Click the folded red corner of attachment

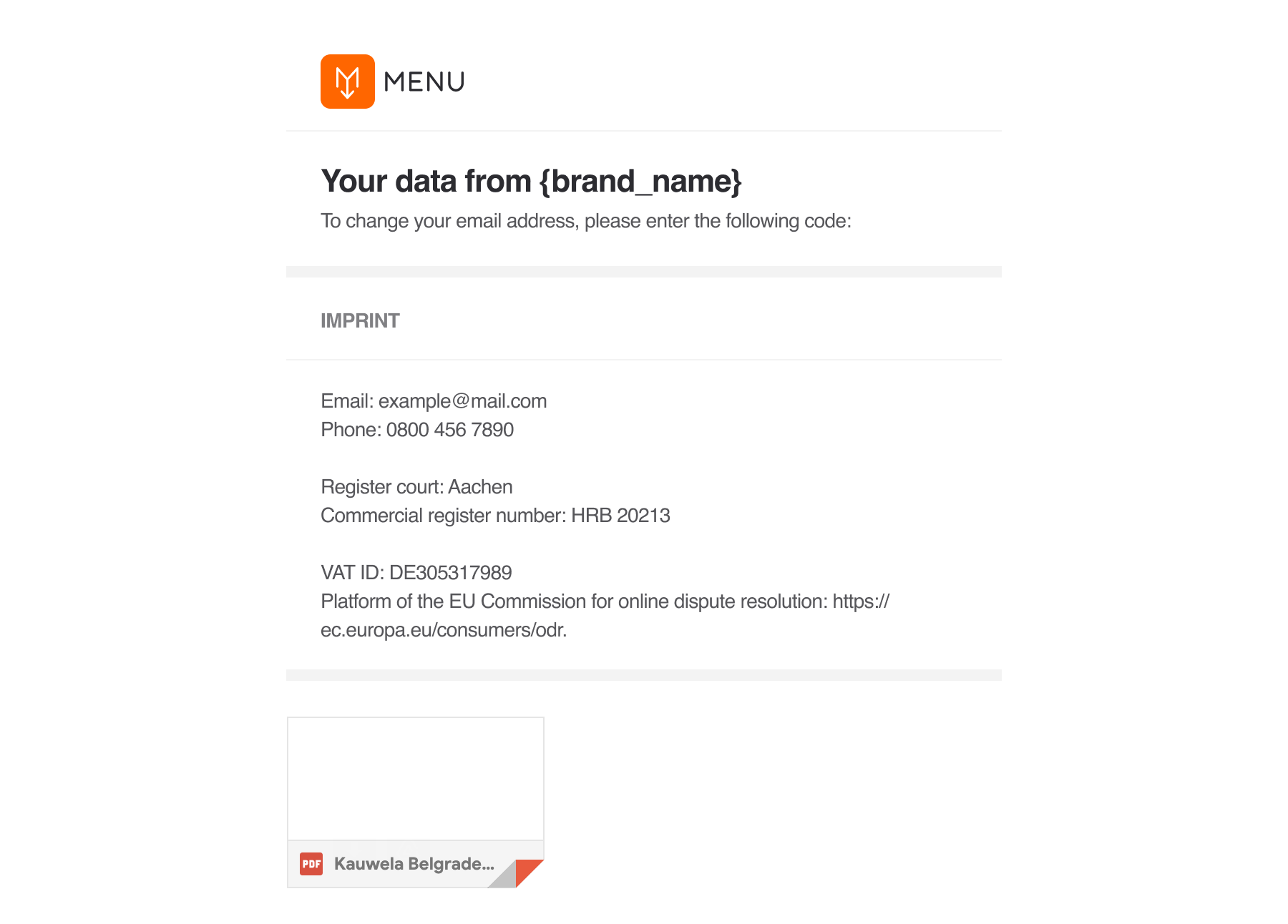coord(529,873)
